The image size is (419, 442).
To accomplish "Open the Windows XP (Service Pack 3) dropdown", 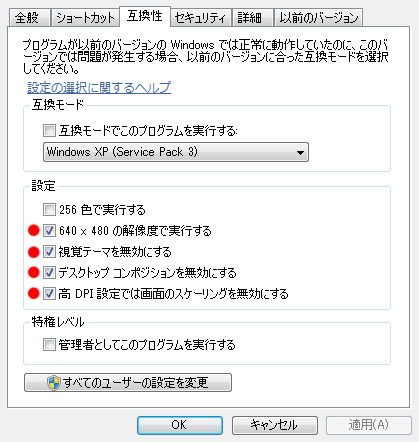I will coord(176,152).
